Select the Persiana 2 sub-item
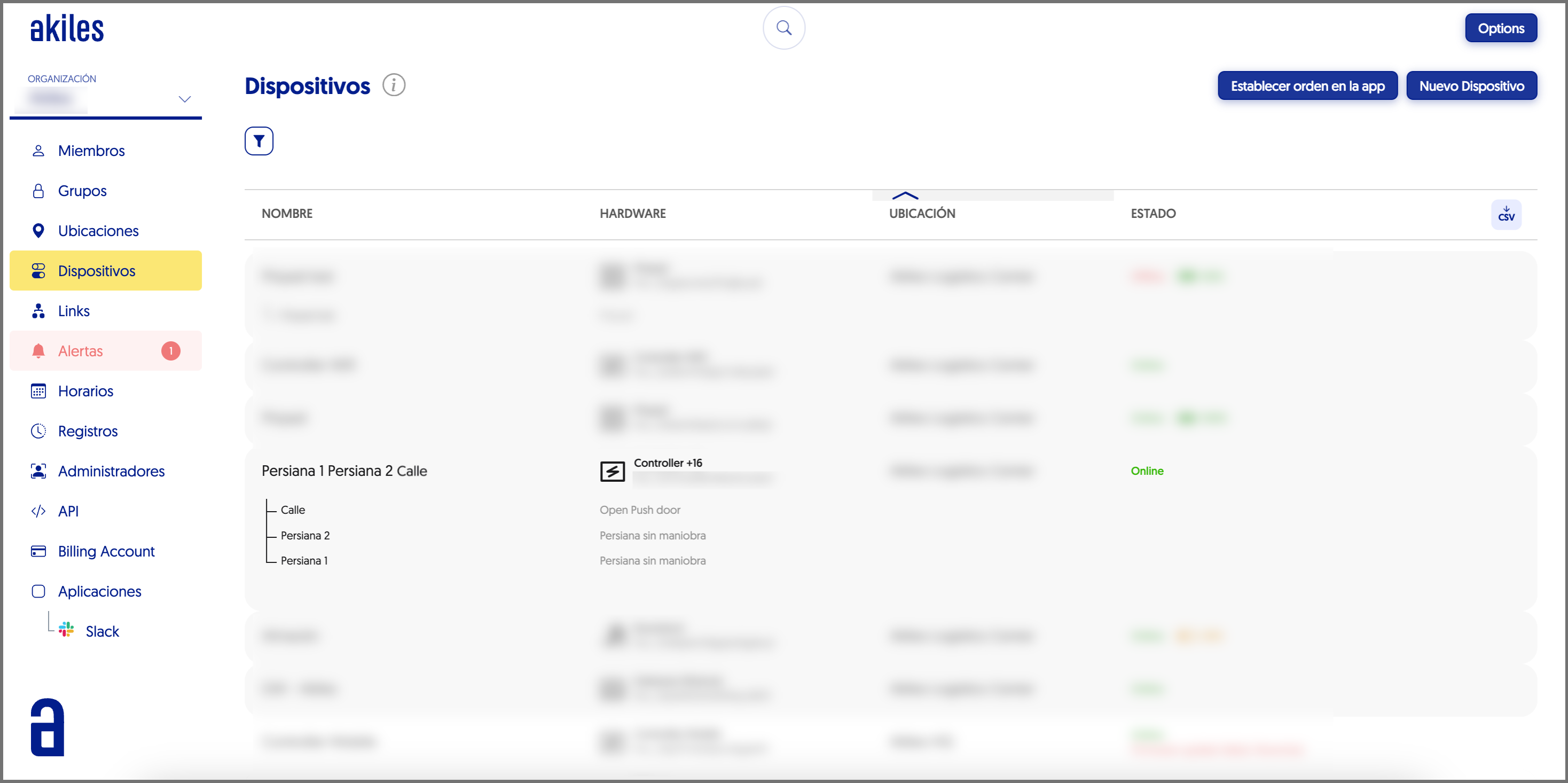This screenshot has height=783, width=1568. [x=305, y=535]
